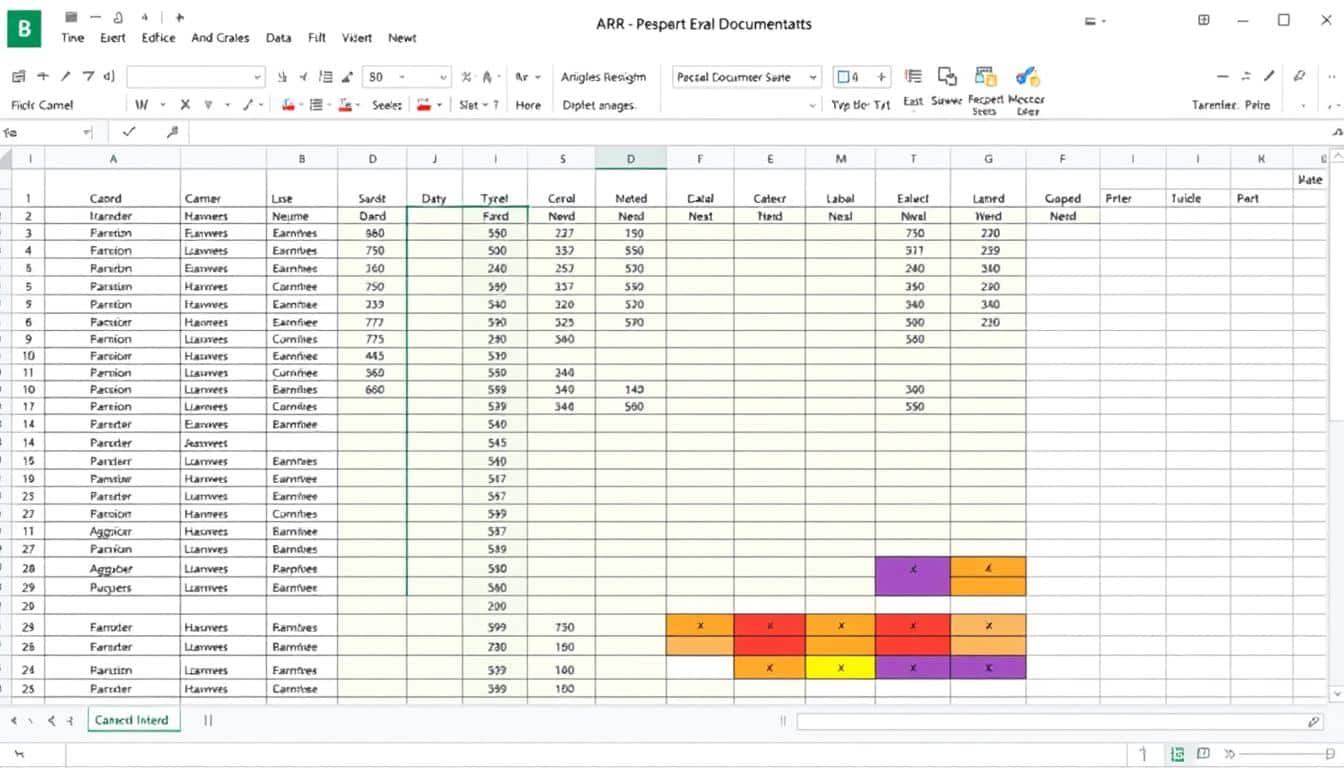Open the Slat dropdown arrow
Viewport: 1344px width, 768px height.
click(486, 105)
